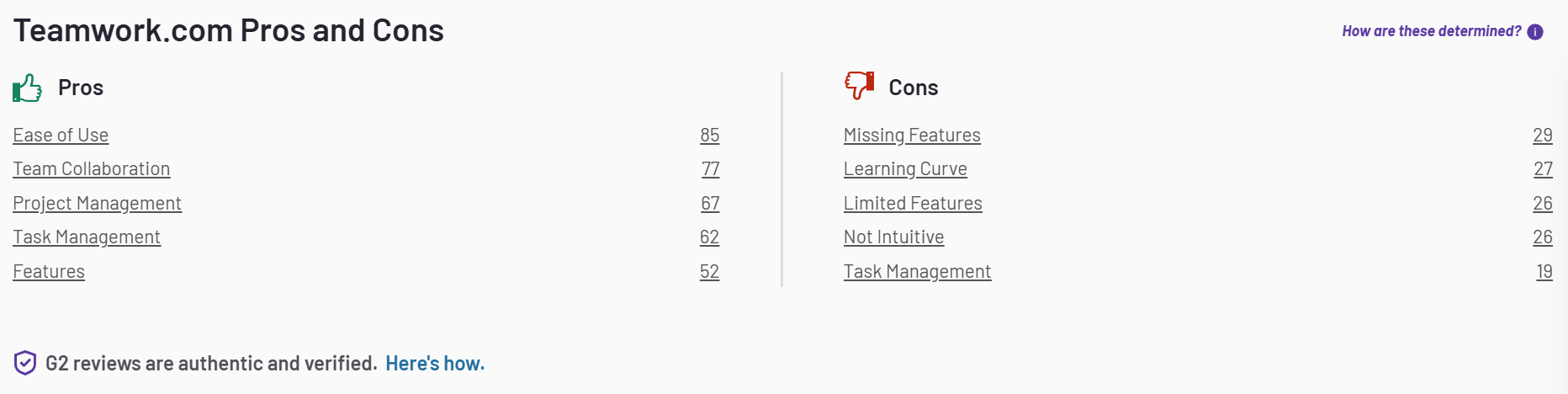Screen dimensions: 1568x394
Task: Click the info icon beside 'How are these determined?'
Action: [1535, 32]
